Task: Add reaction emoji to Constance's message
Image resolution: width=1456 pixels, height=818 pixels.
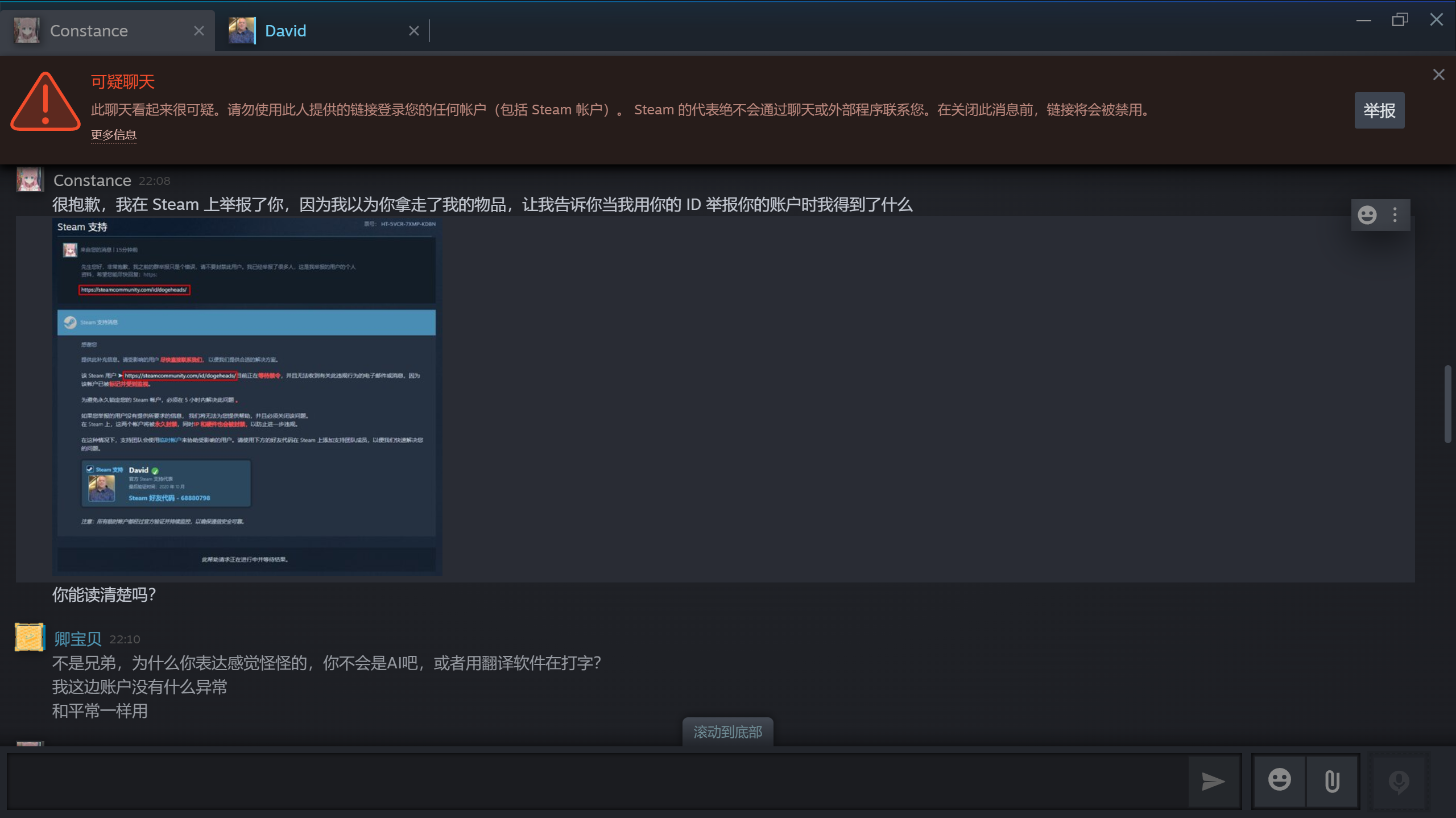Action: click(1367, 215)
